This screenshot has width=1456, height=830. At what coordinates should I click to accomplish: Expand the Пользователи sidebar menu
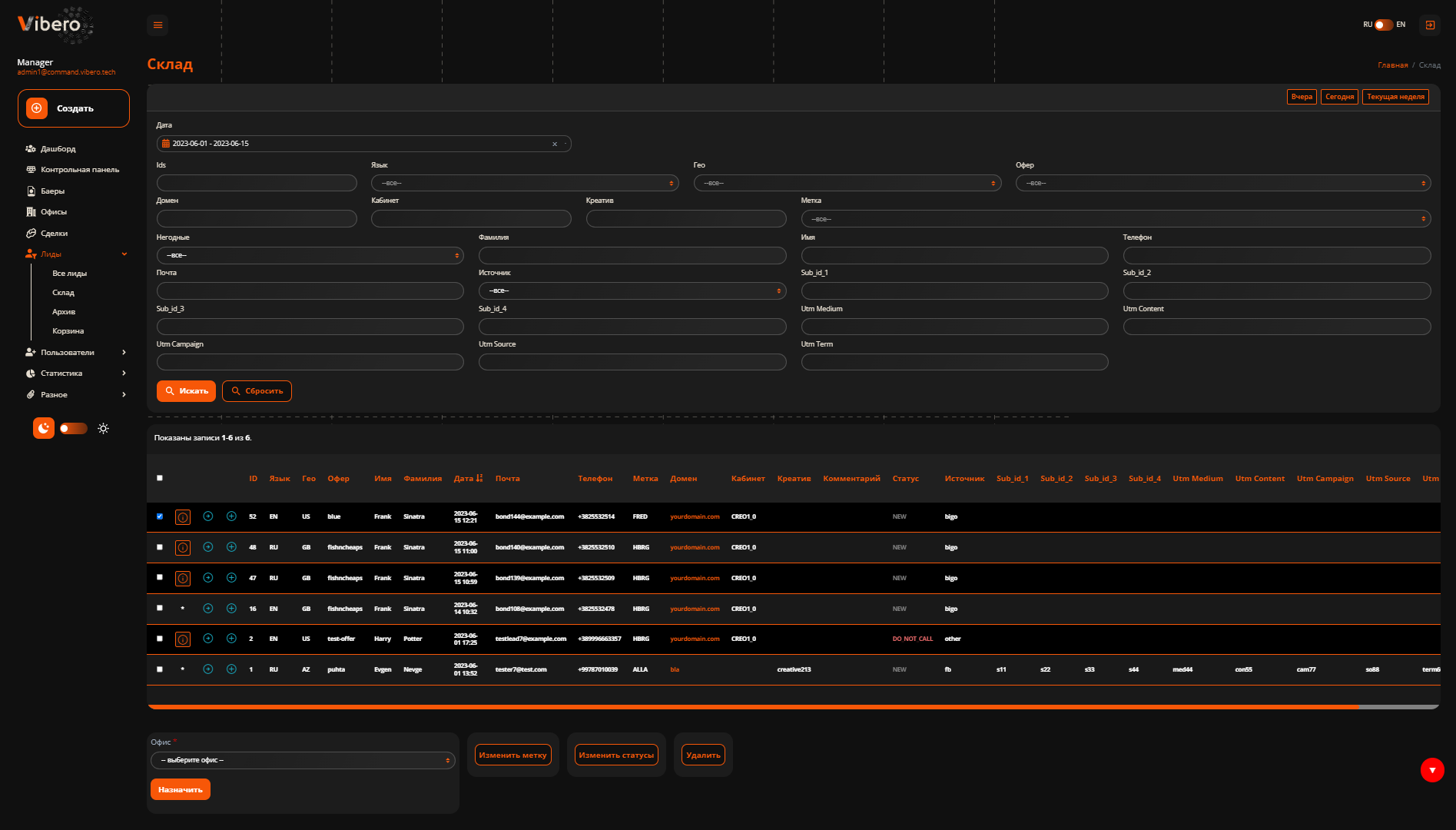click(75, 353)
